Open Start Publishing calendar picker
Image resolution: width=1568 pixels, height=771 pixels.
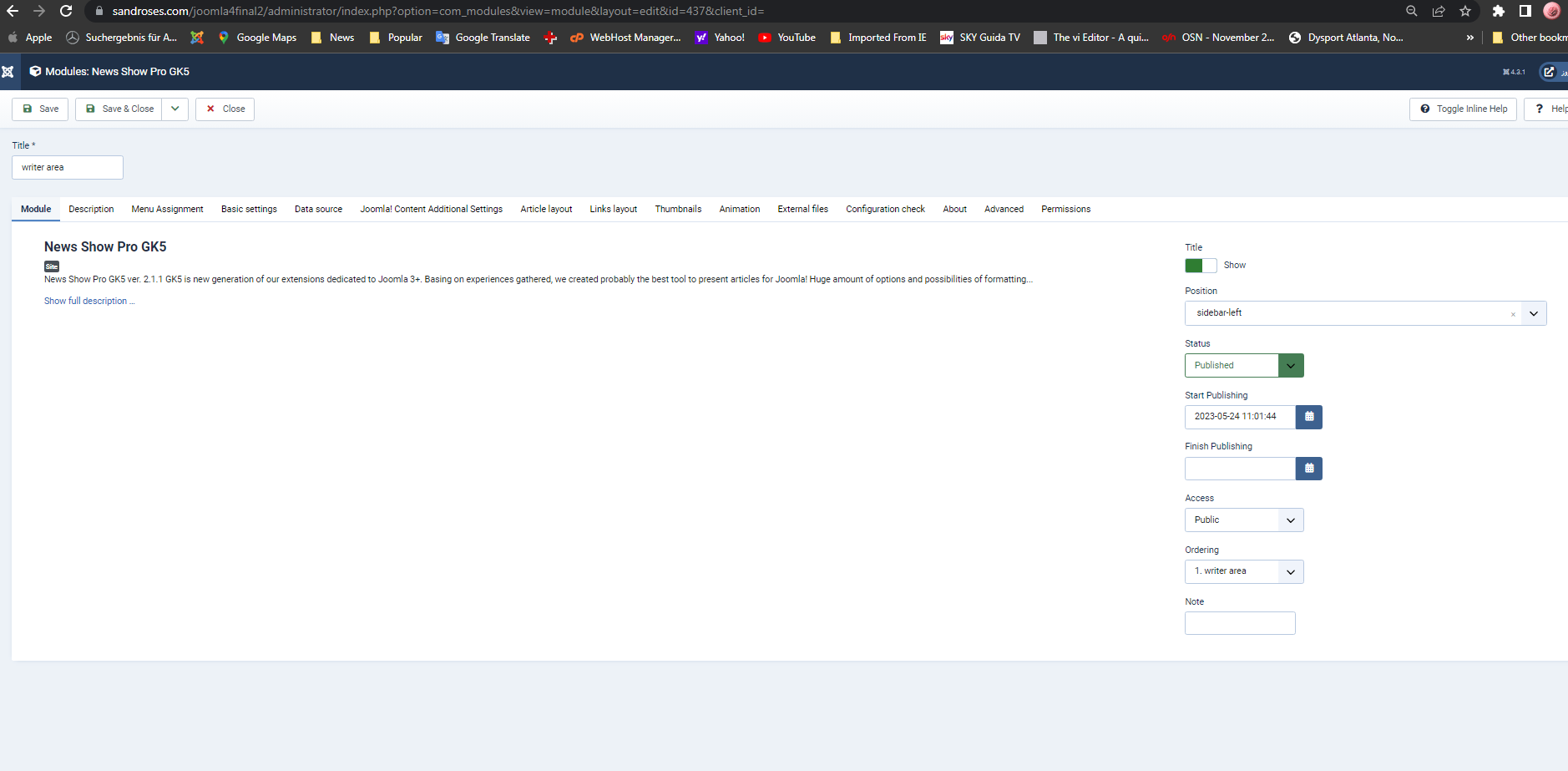coord(1309,417)
